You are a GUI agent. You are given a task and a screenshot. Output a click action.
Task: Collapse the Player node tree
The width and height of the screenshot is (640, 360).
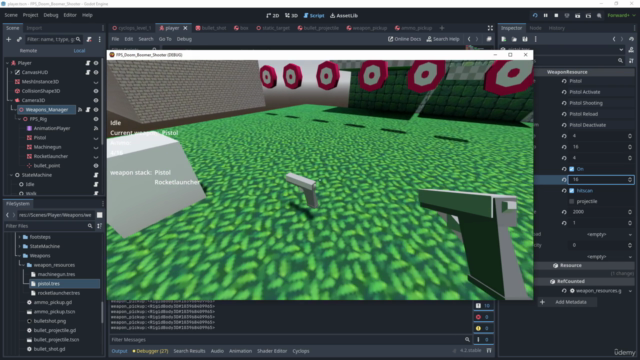(x=7, y=63)
